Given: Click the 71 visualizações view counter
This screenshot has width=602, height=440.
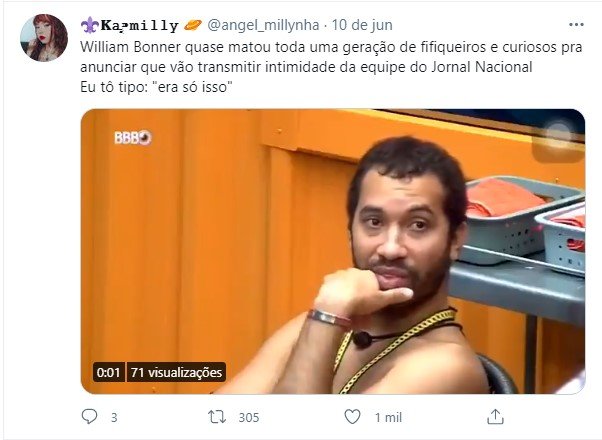Looking at the screenshot, I should pos(176,372).
